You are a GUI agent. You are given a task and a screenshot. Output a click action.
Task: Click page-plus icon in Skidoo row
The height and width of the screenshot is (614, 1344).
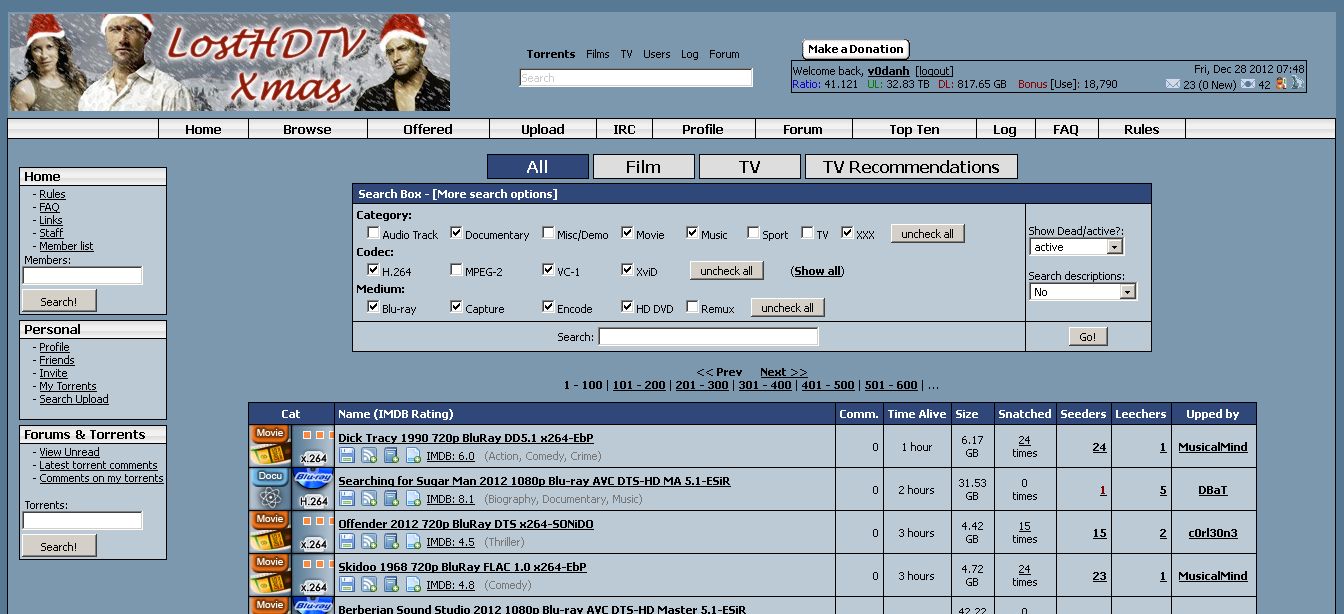click(x=413, y=585)
